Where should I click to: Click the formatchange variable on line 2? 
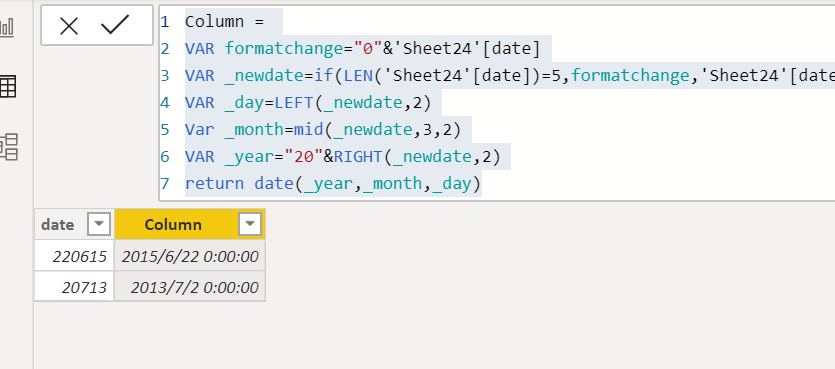[284, 49]
